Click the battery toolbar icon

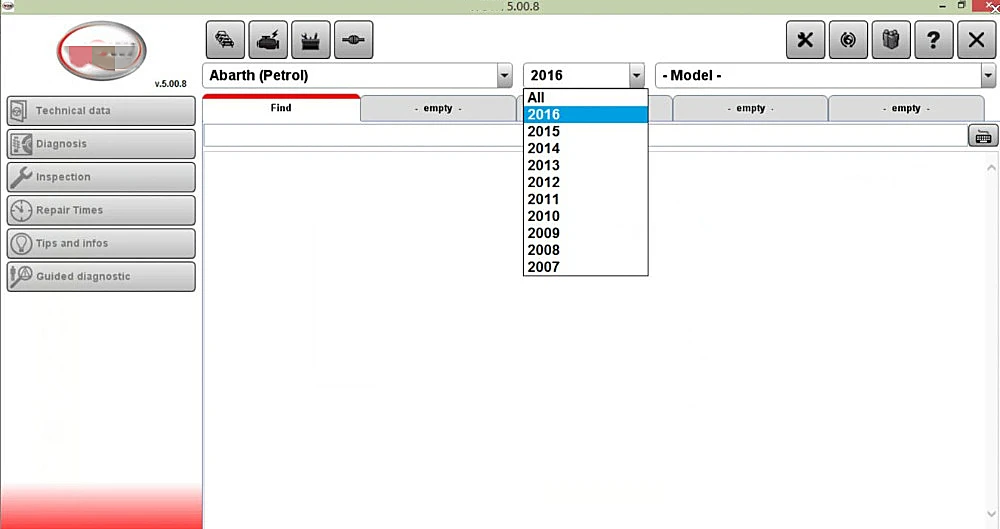point(311,40)
